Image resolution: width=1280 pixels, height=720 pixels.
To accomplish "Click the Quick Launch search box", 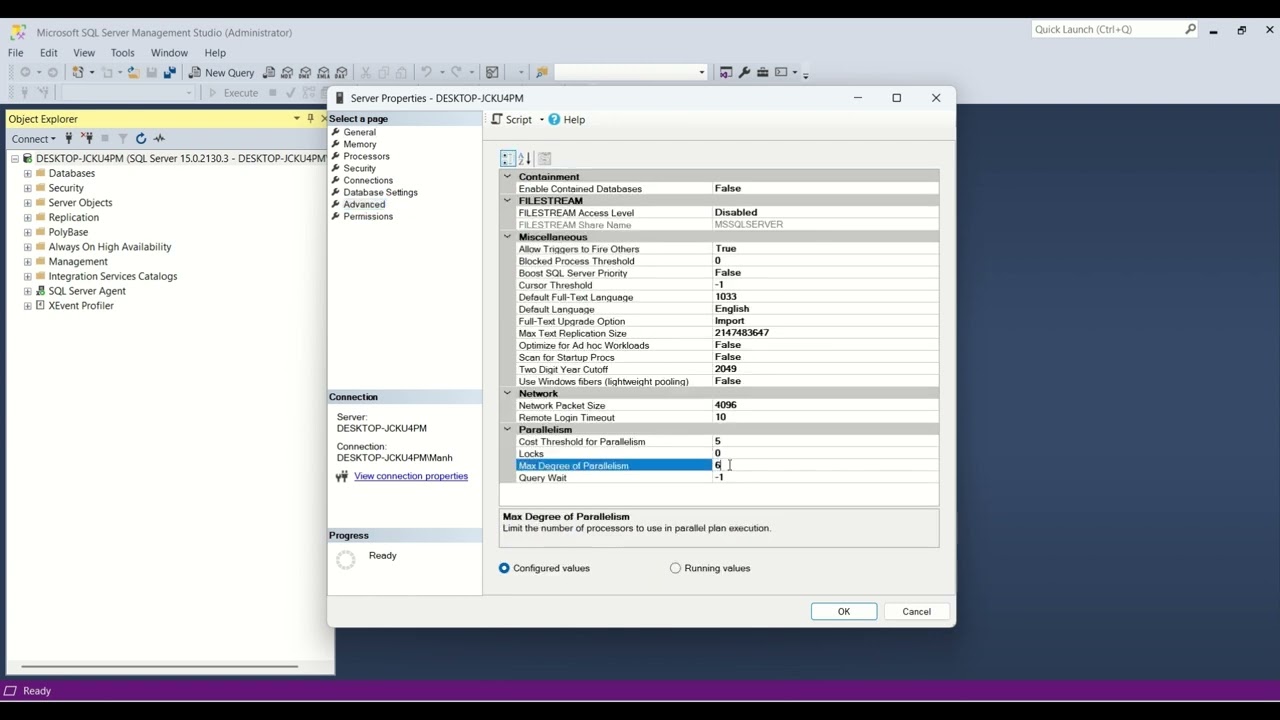I will point(1108,30).
